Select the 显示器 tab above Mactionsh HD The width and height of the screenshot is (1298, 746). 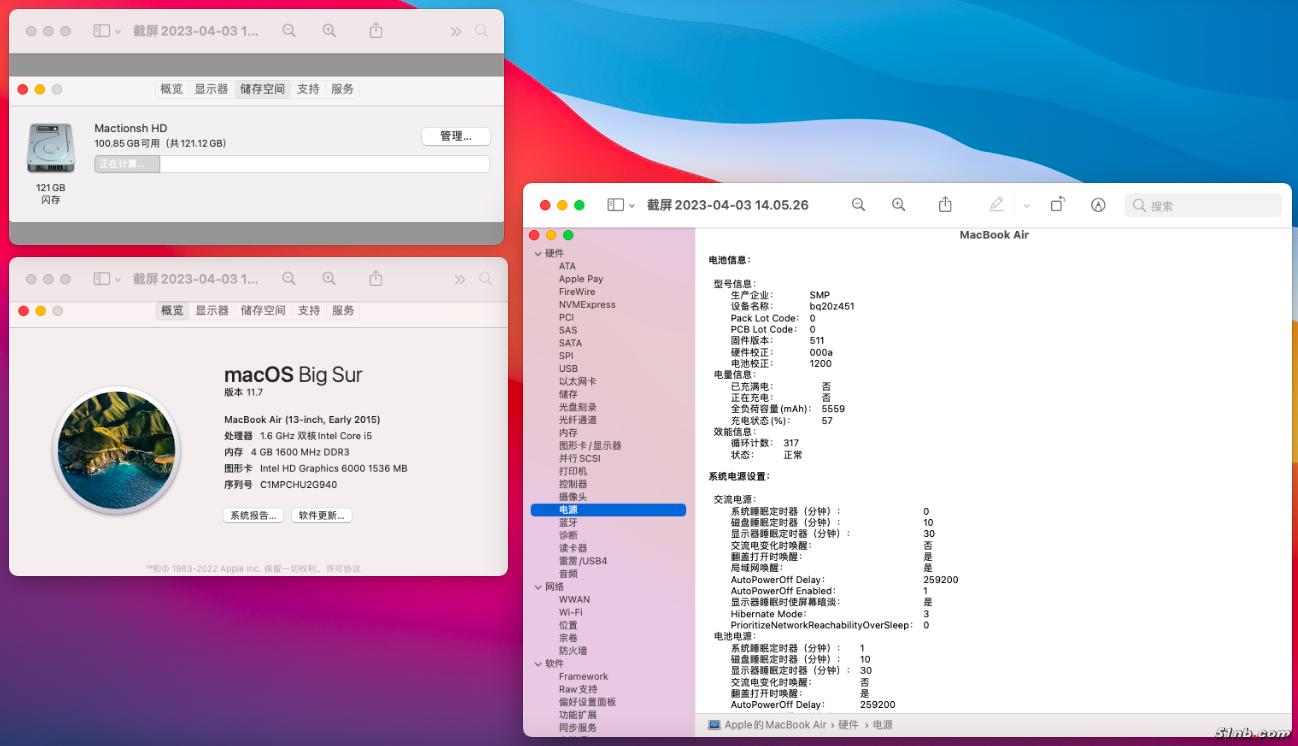click(211, 89)
